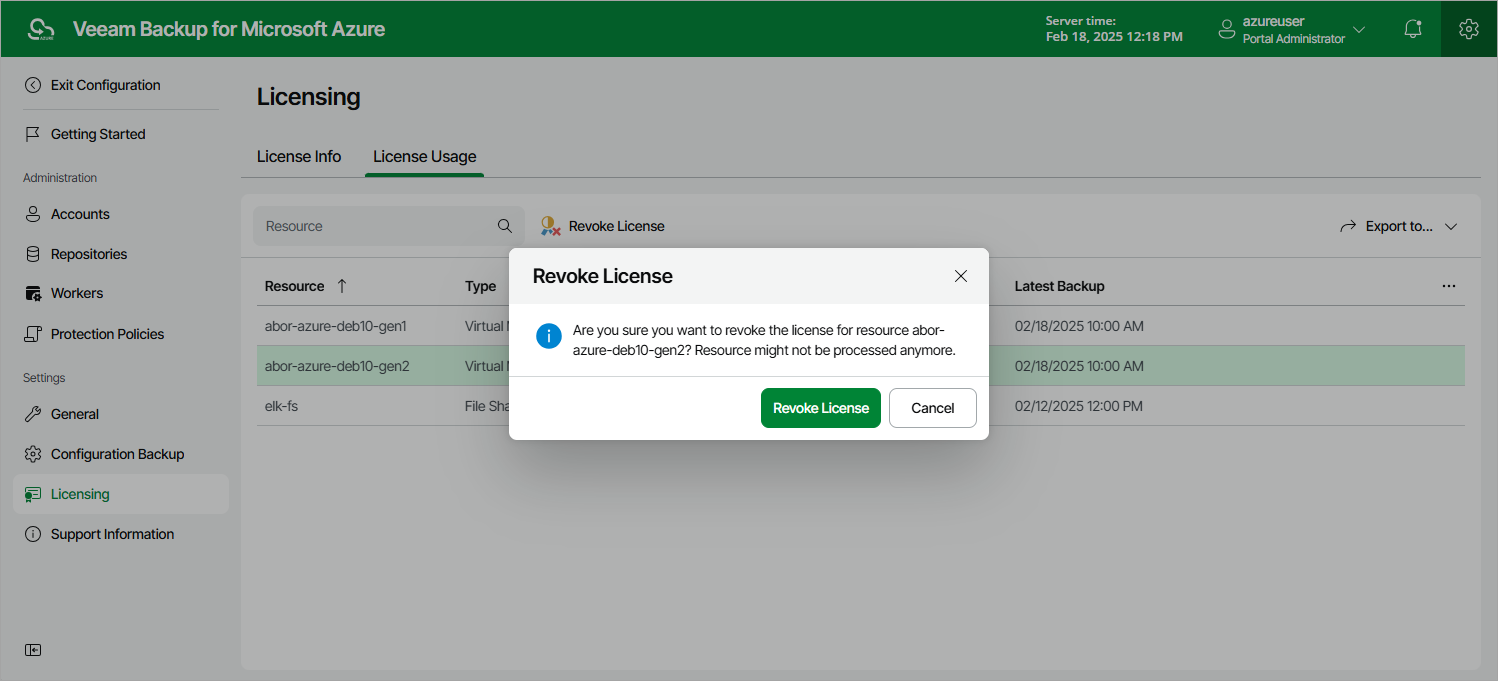Viewport: 1498px width, 681px height.
Task: Click the Workers sidebar icon
Action: (x=33, y=293)
